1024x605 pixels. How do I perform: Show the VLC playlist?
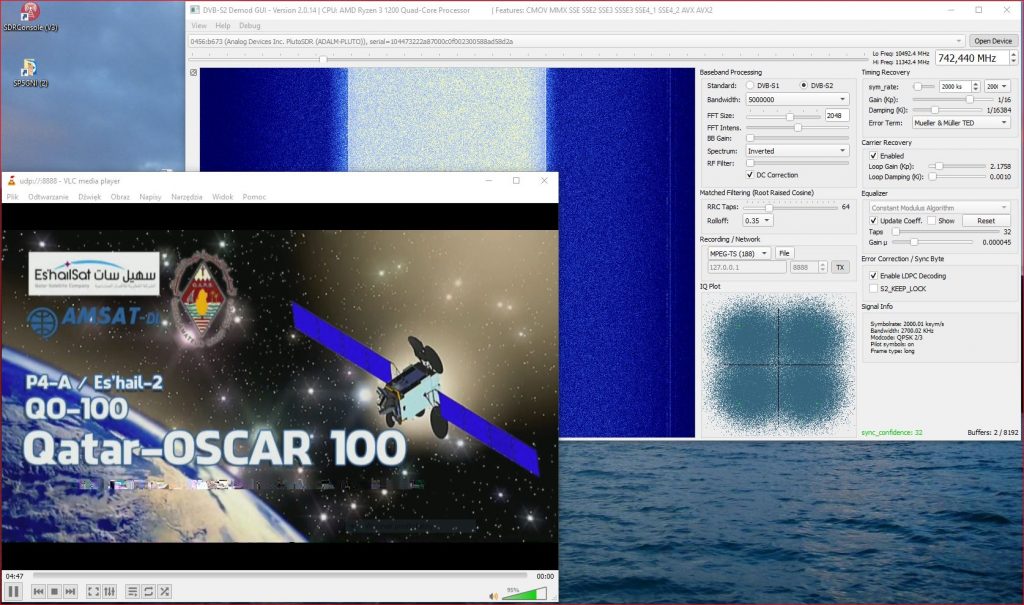pyautogui.click(x=133, y=591)
